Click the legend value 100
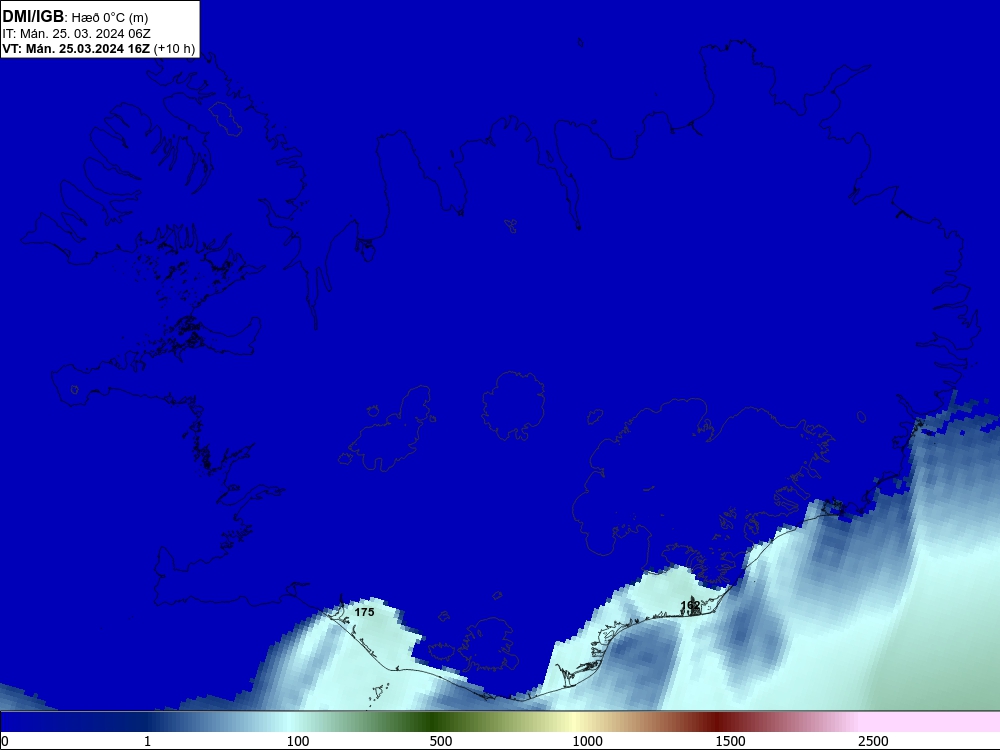 (x=298, y=741)
